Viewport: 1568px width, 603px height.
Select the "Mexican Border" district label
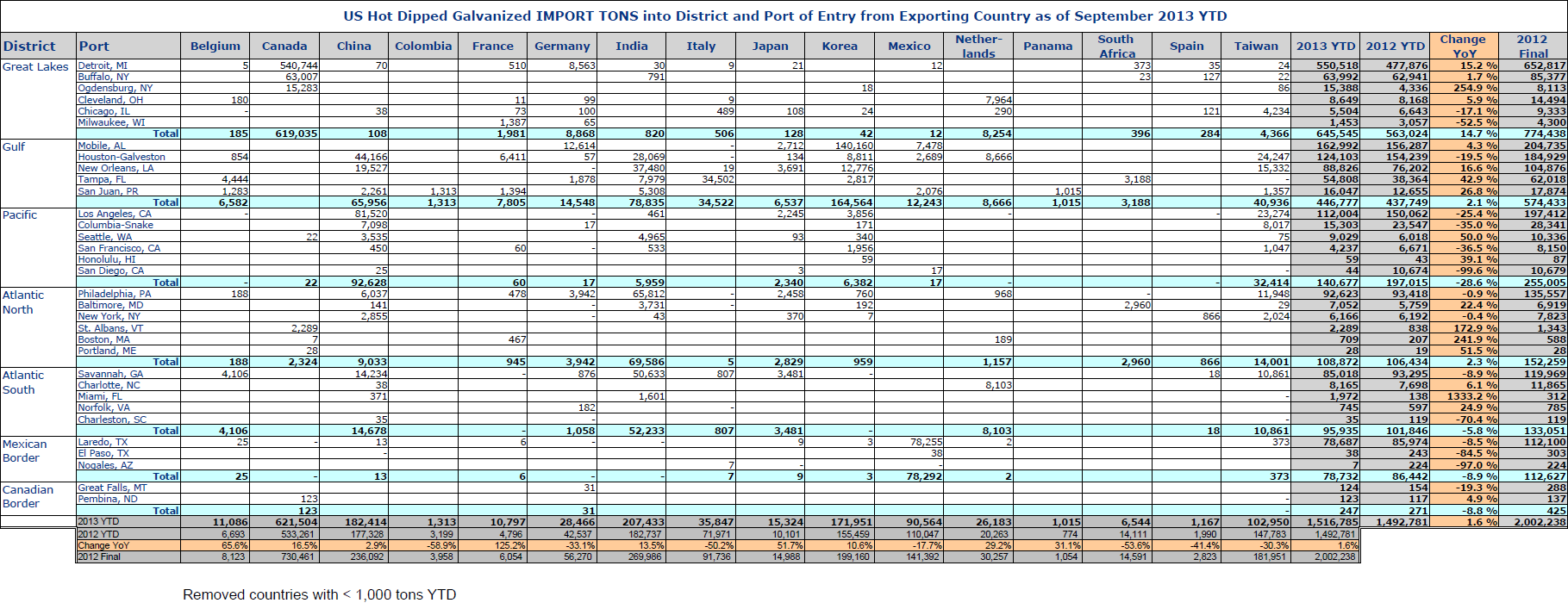click(x=25, y=451)
